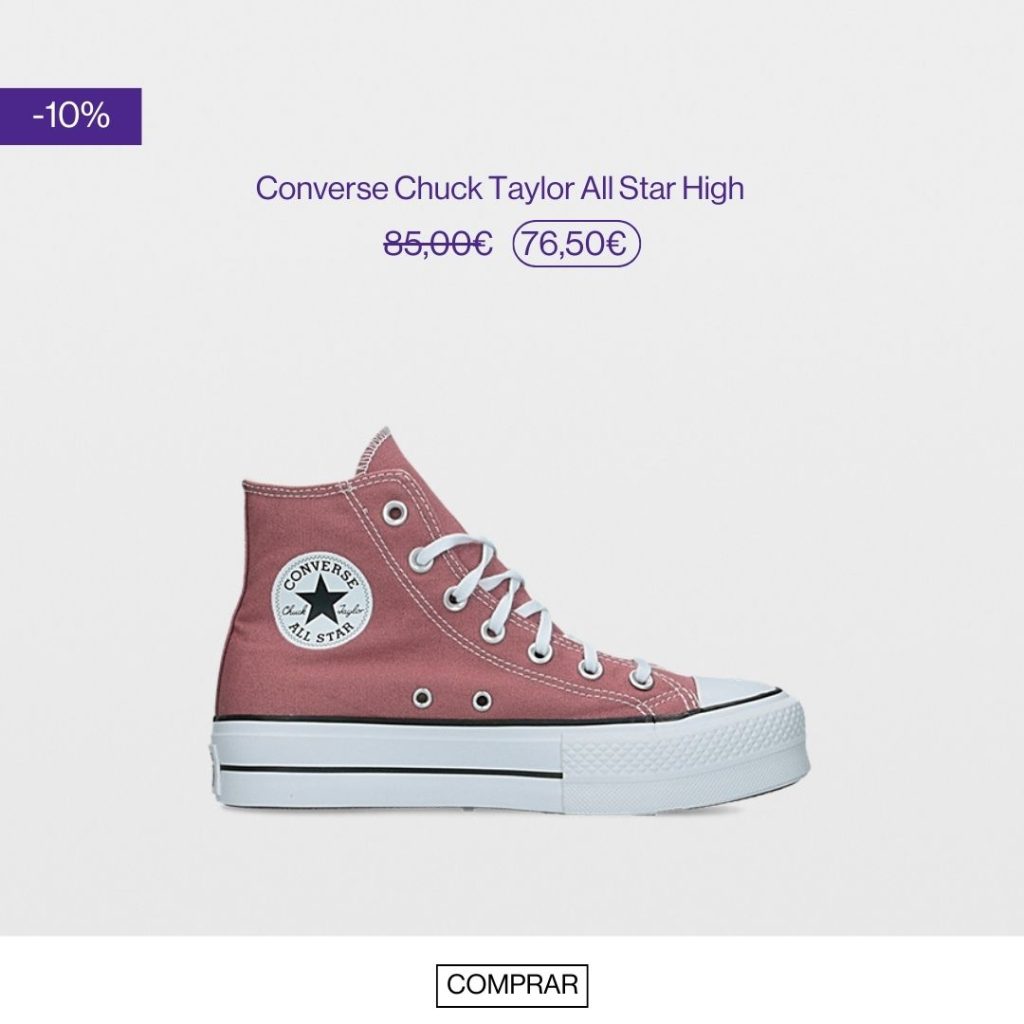Image resolution: width=1024 pixels, height=1024 pixels.
Task: Click the discounted price 76,50€ pill
Action: click(x=577, y=244)
